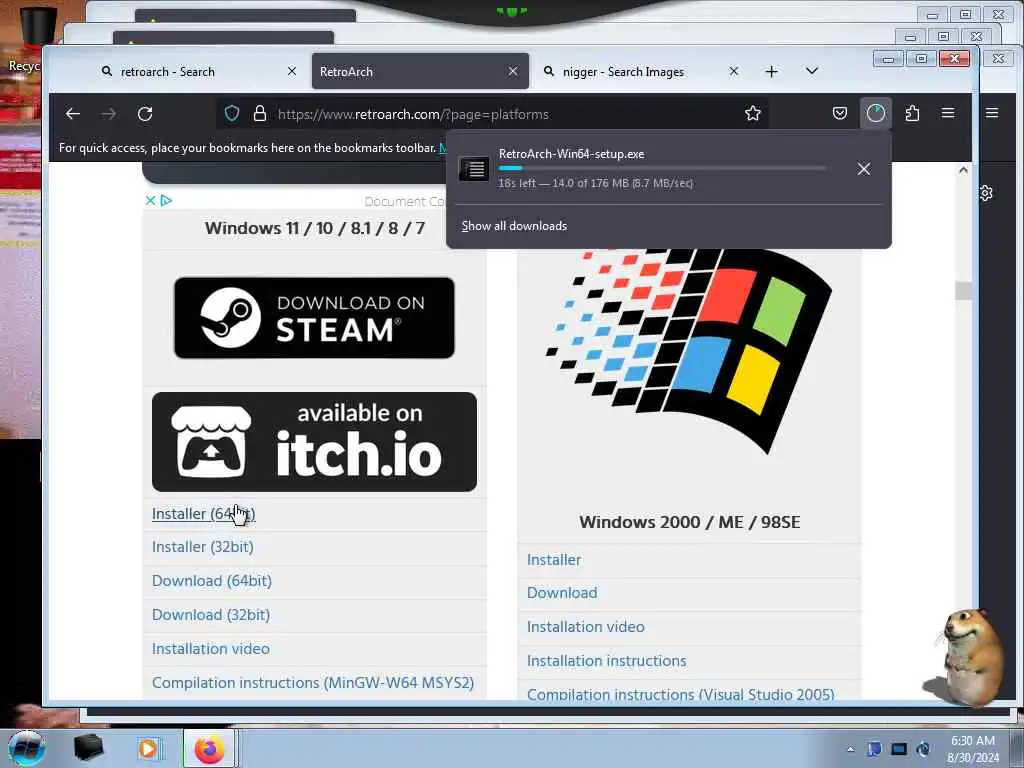Image resolution: width=1024 pixels, height=768 pixels.
Task: Open the tracking protection shield icon
Action: pos(232,114)
